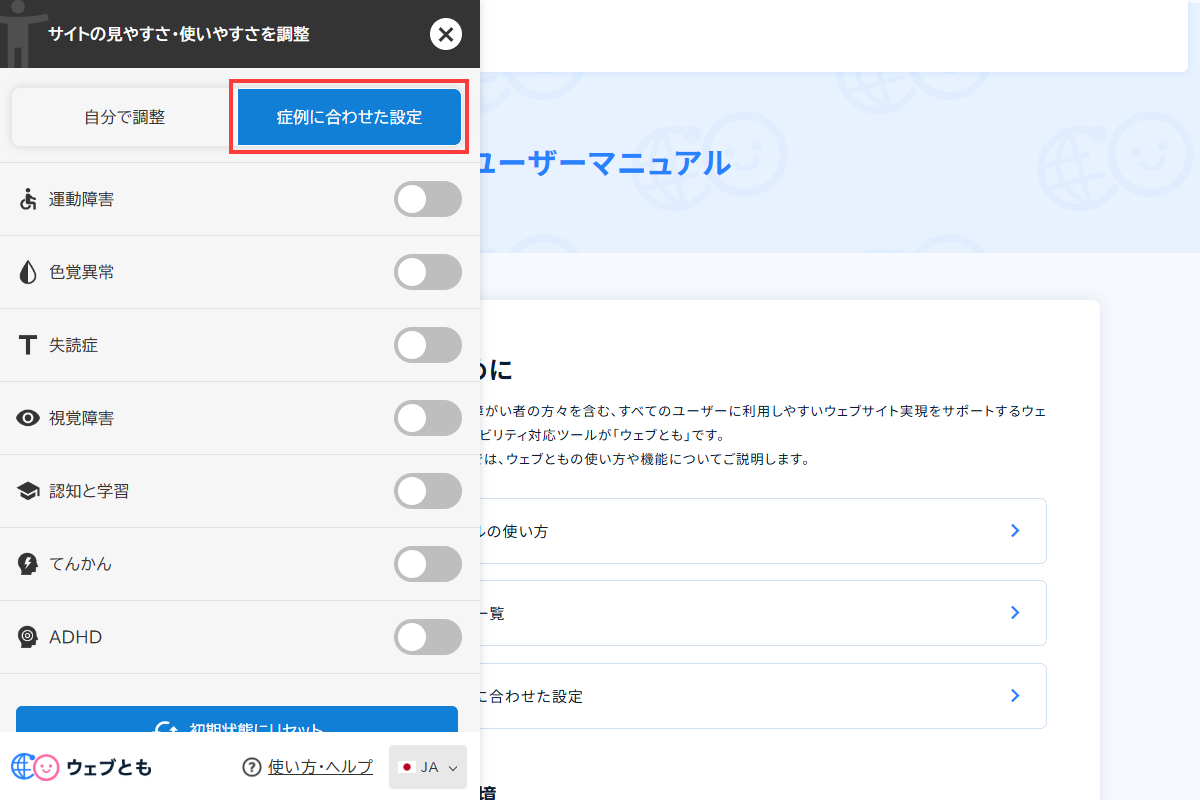
Task: Select the 症例に合わせた設定 tab
Action: 348,116
